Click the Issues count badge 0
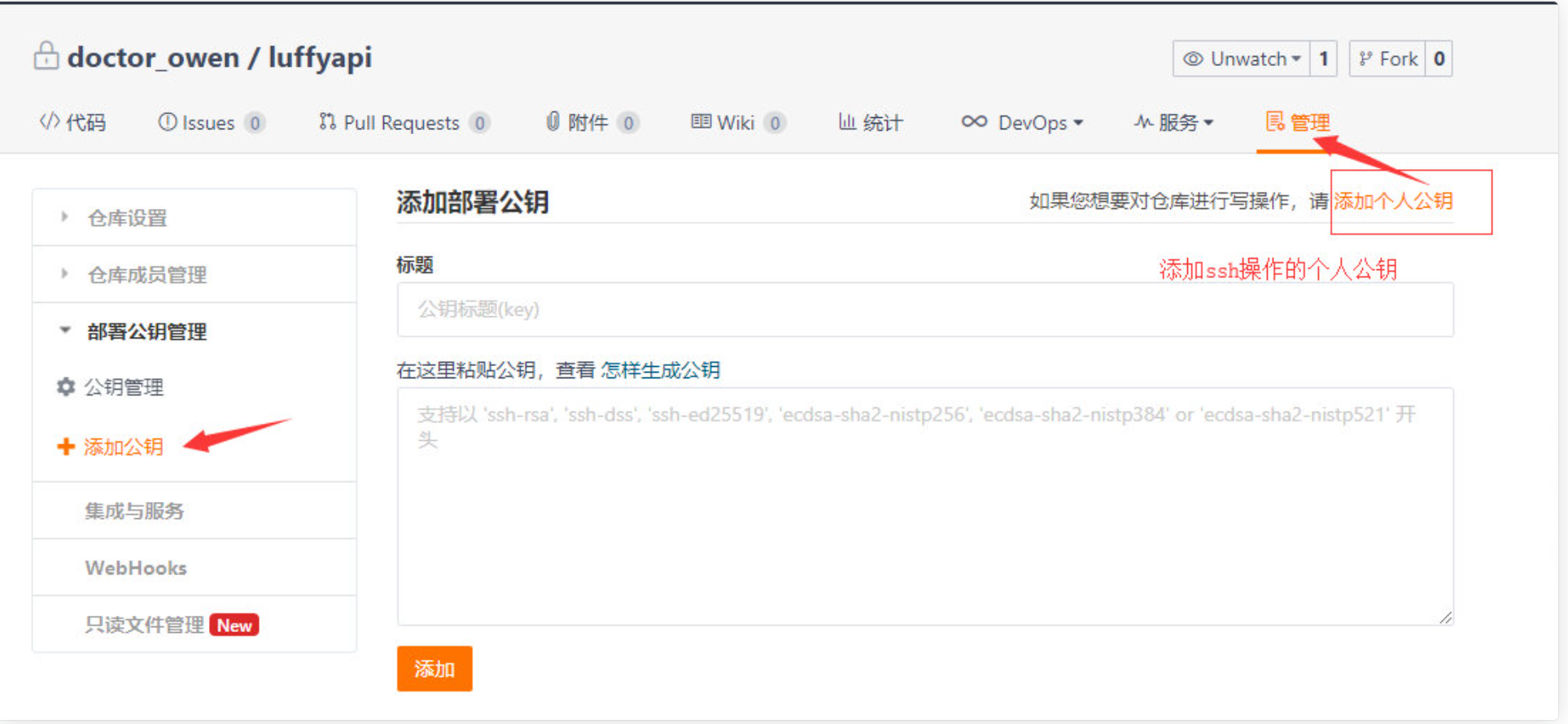The image size is (1568, 724). click(x=255, y=122)
